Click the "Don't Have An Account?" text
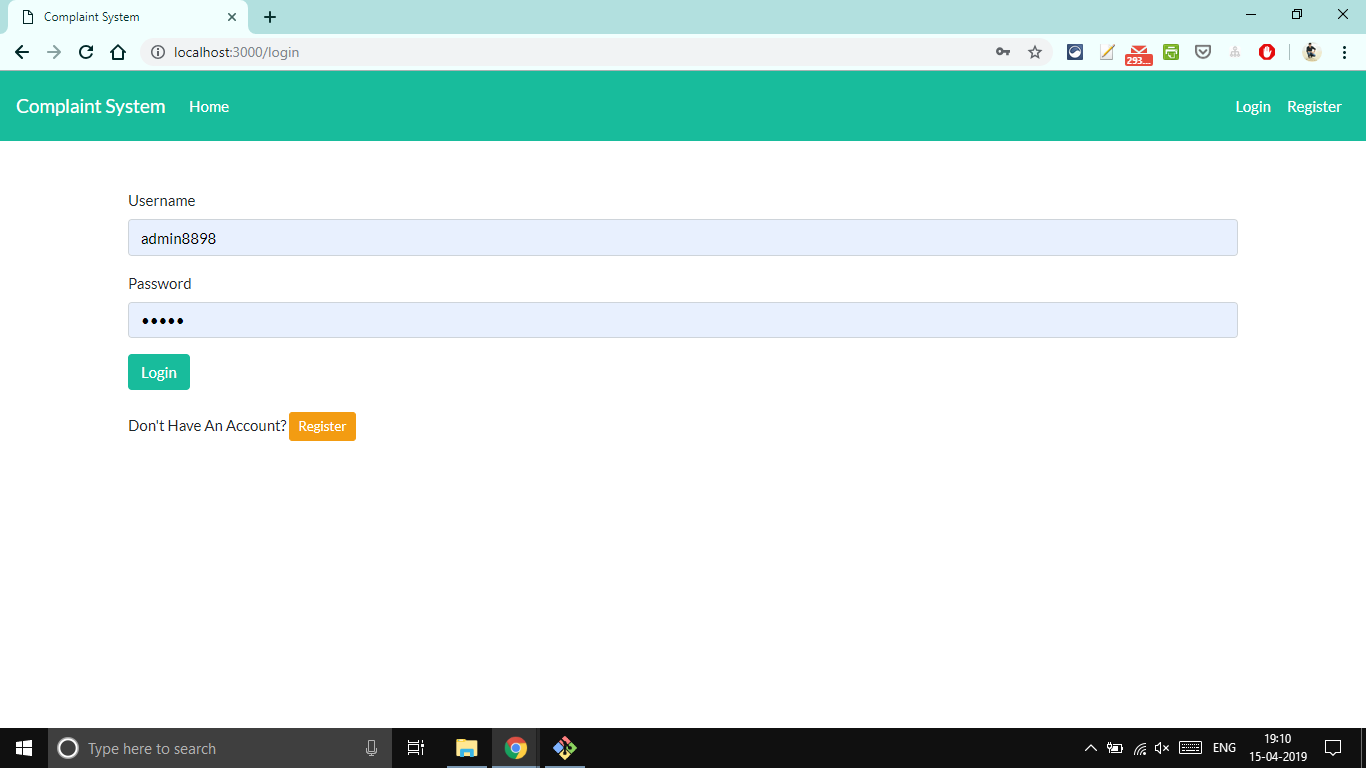This screenshot has height=768, width=1366. click(207, 426)
